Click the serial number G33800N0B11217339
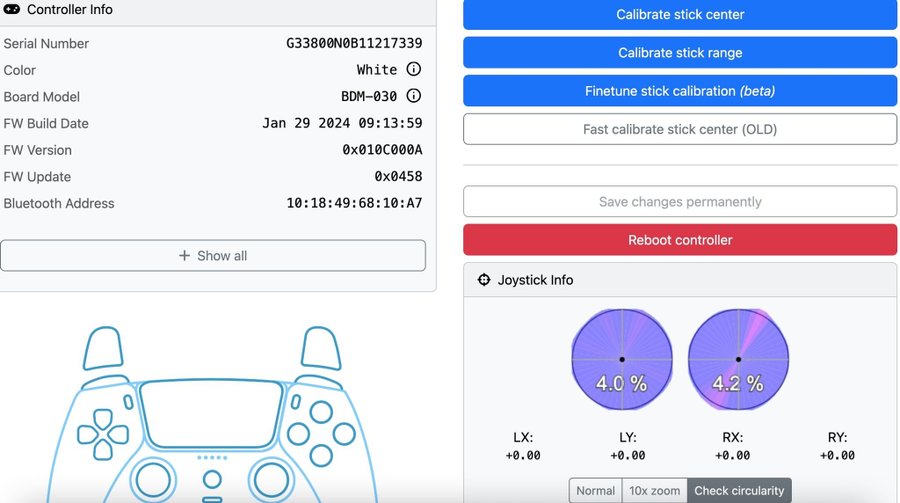 354,43
